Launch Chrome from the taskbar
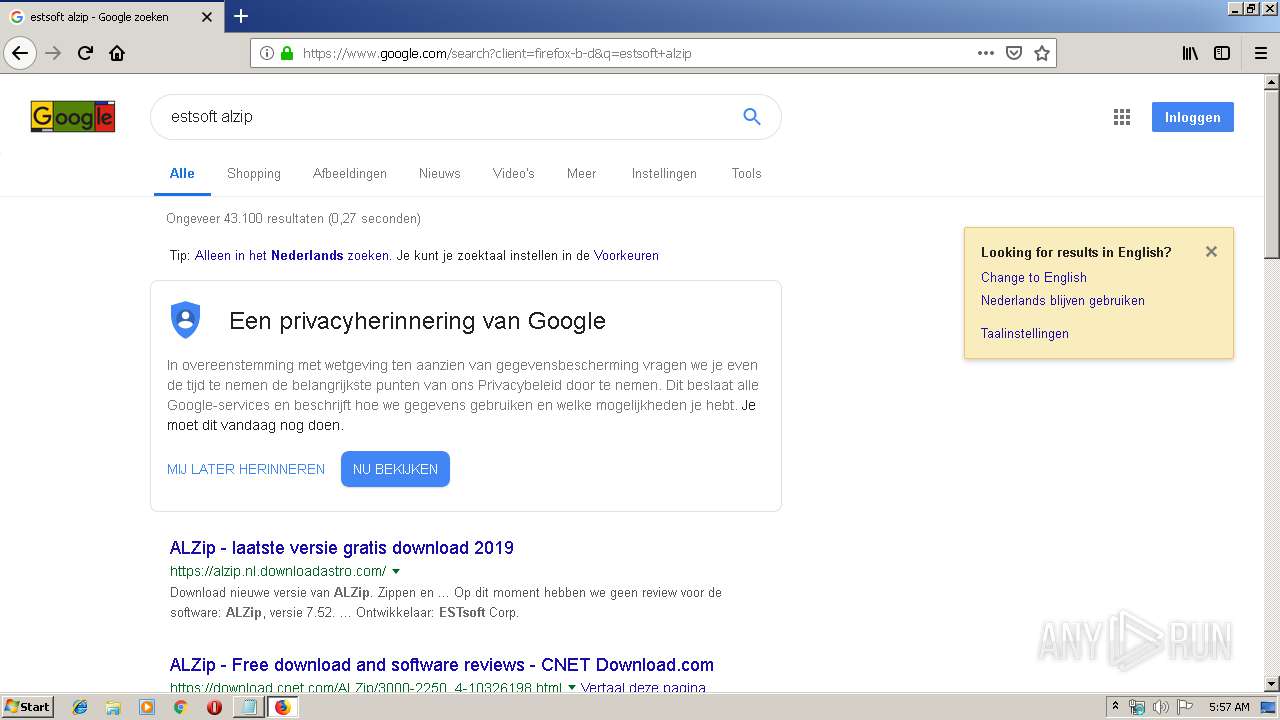This screenshot has height=720, width=1280. [180, 707]
